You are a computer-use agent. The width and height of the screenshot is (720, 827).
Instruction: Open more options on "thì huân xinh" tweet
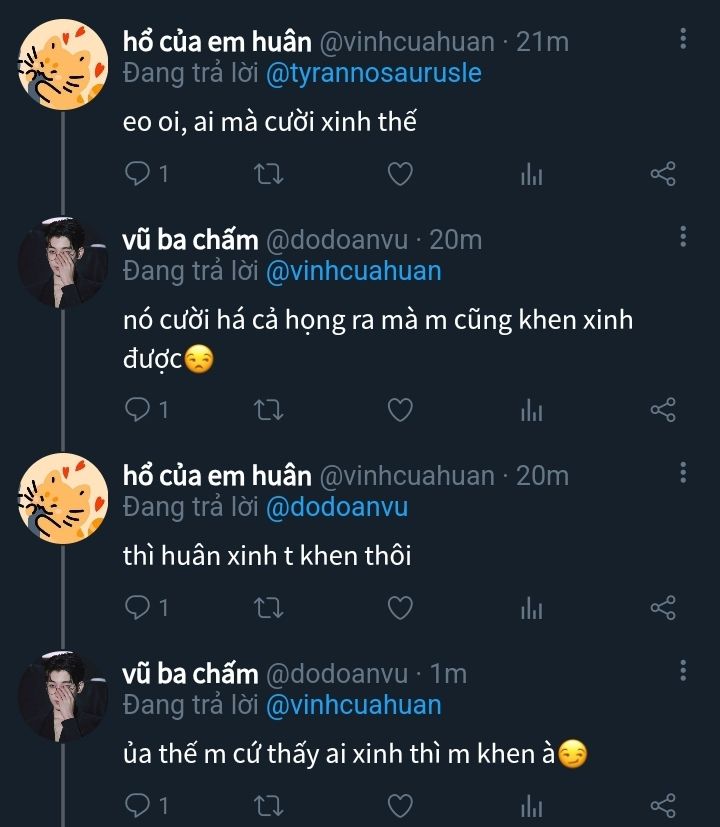coord(683,473)
